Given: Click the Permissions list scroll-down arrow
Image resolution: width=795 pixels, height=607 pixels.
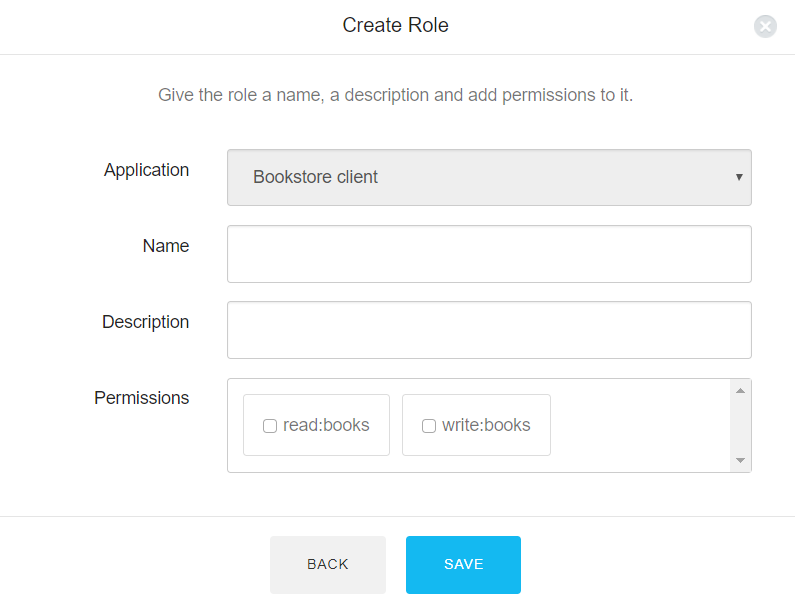Looking at the screenshot, I should (740, 460).
